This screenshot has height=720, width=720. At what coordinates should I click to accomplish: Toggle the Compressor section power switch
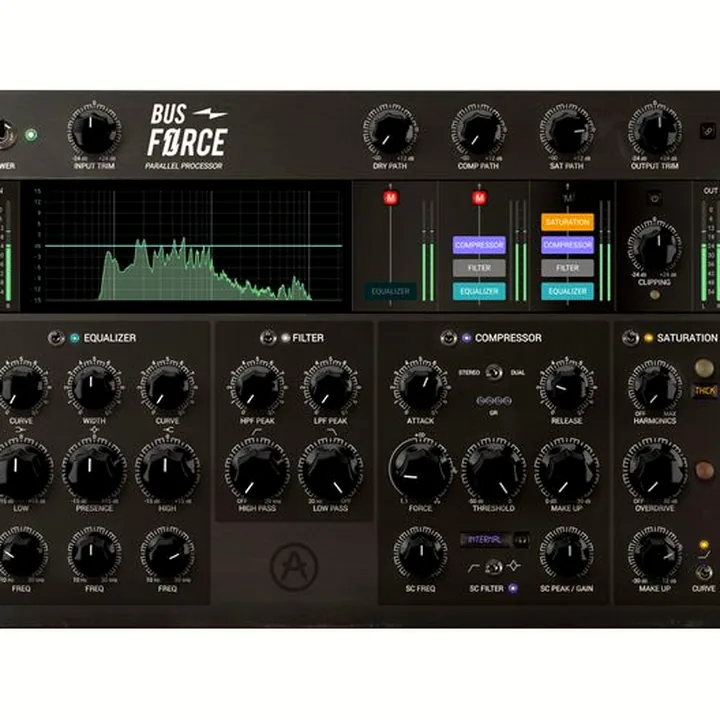tap(448, 338)
